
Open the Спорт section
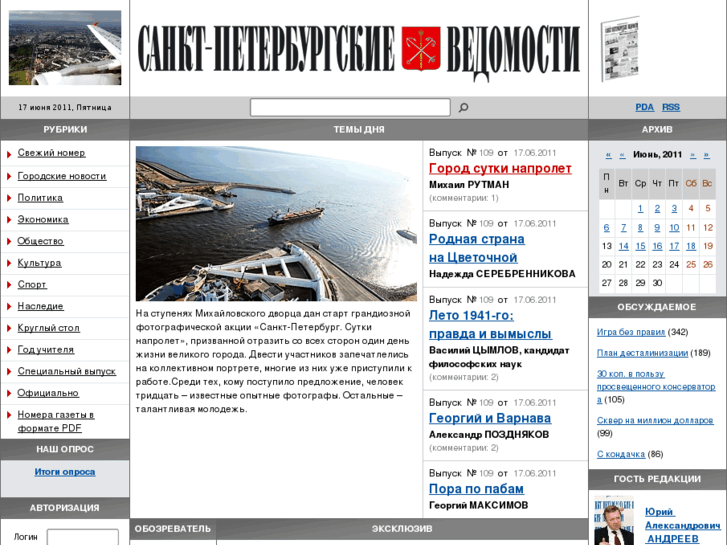tap(32, 285)
